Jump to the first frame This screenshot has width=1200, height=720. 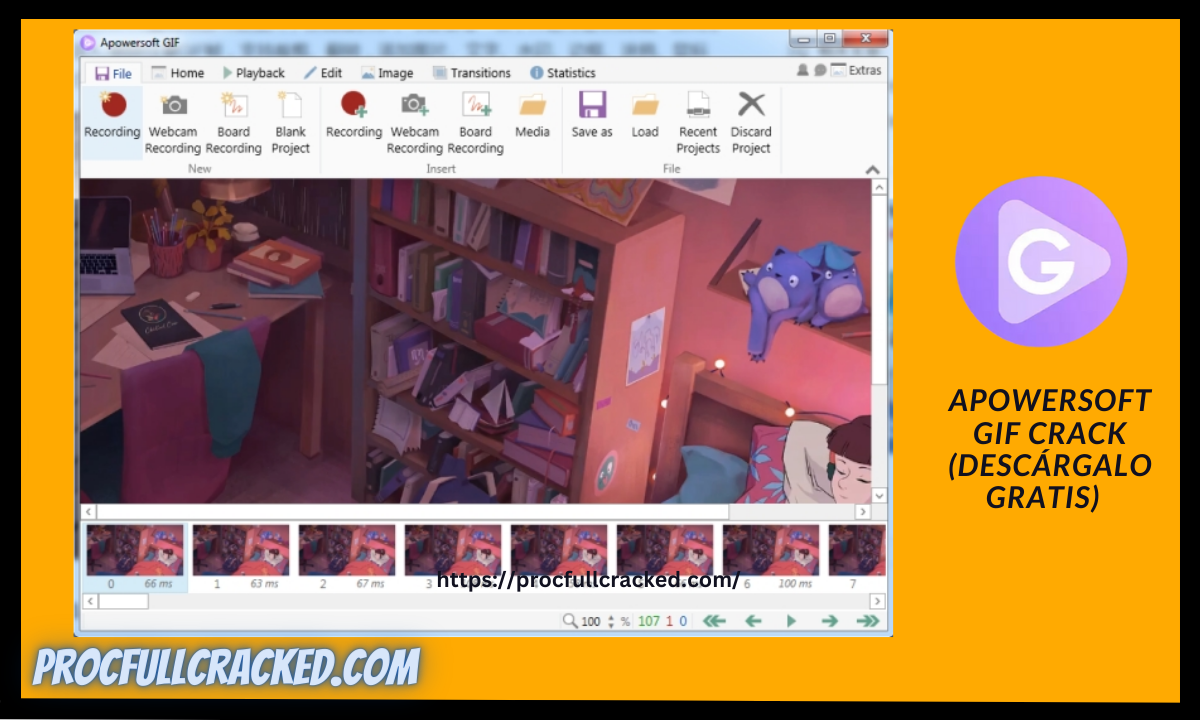tap(714, 621)
